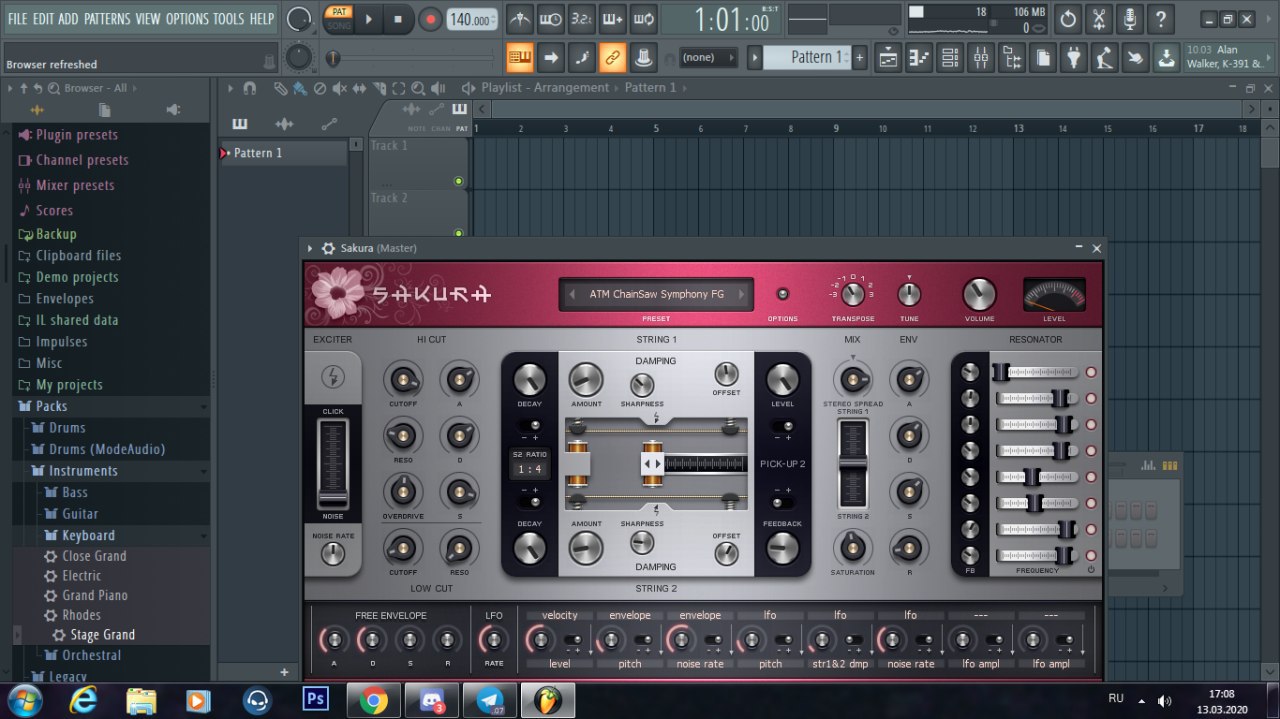1280x719 pixels.
Task: Open Telegram from the Windows taskbar
Action: click(x=490, y=700)
